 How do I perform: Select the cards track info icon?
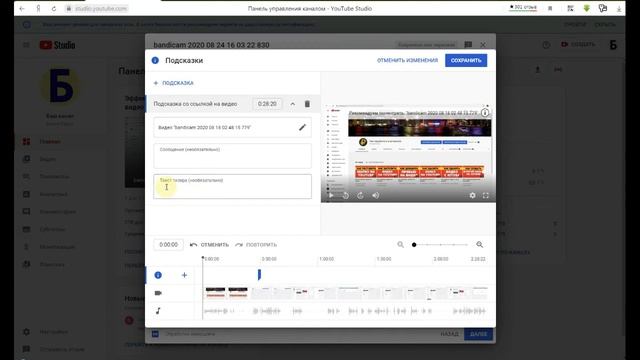[158, 275]
